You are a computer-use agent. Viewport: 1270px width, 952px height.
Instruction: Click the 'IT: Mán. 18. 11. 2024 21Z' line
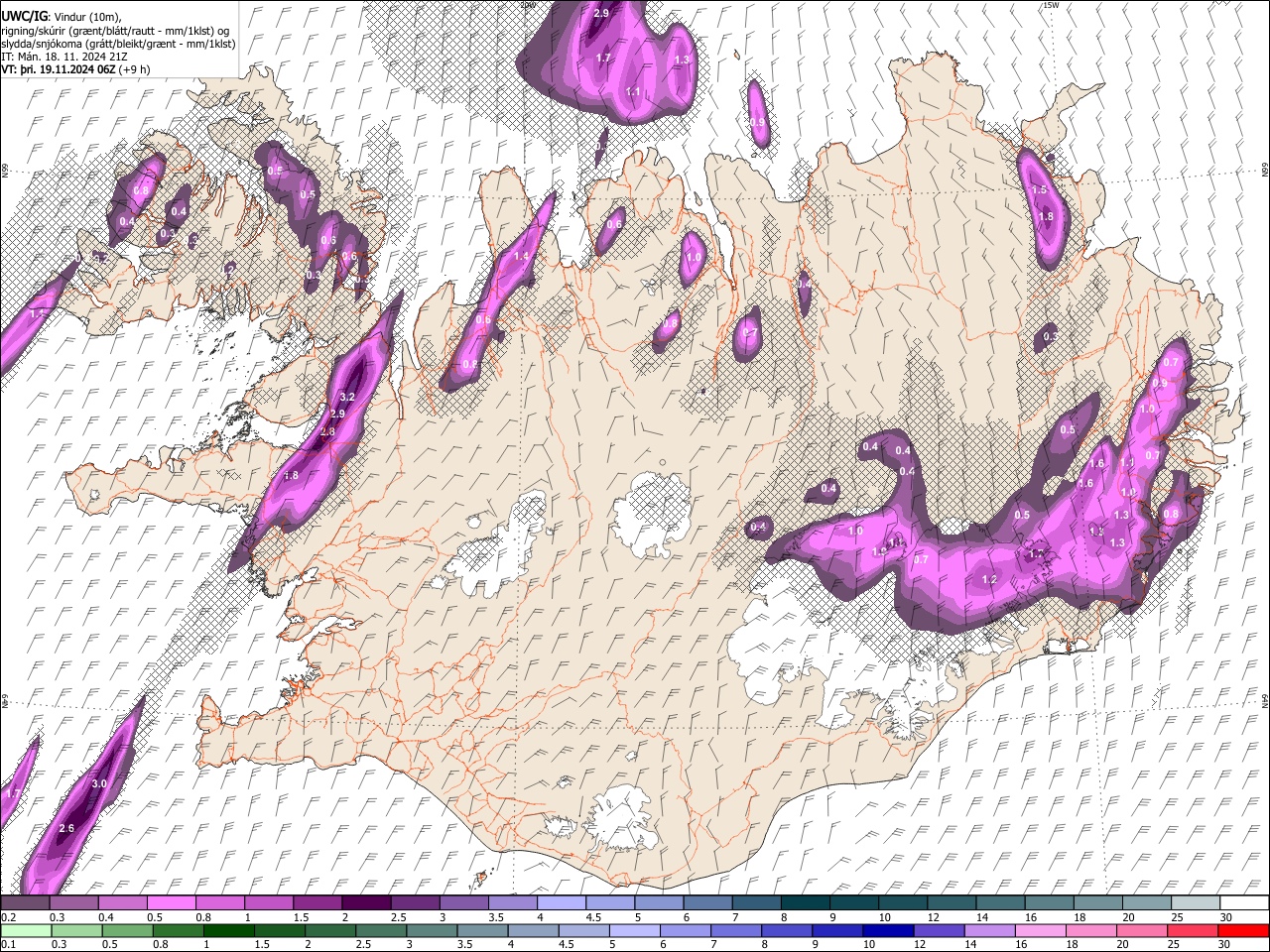pyautogui.click(x=63, y=57)
